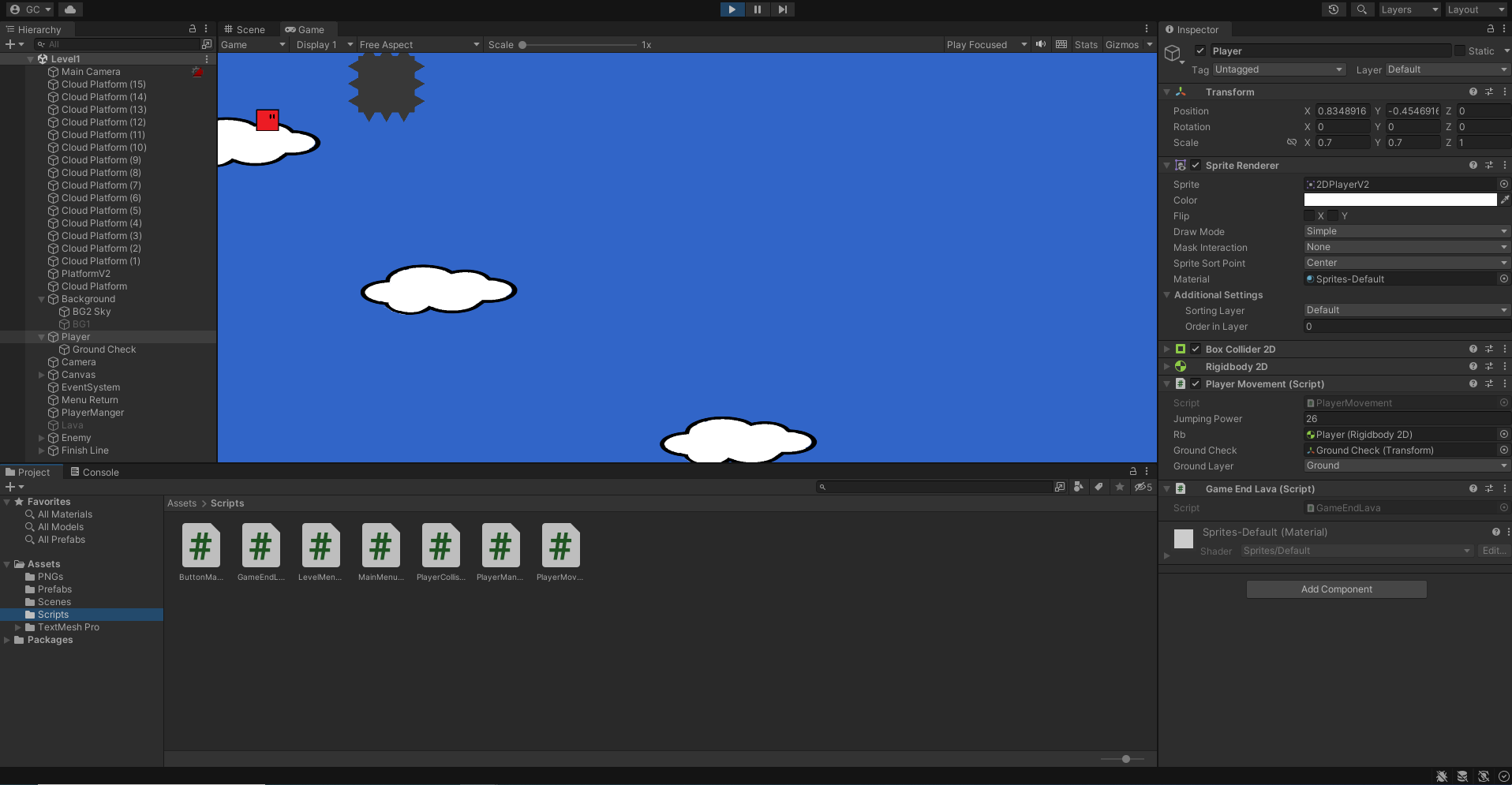Toggle the Player Movement script enabled checkbox

1196,383
